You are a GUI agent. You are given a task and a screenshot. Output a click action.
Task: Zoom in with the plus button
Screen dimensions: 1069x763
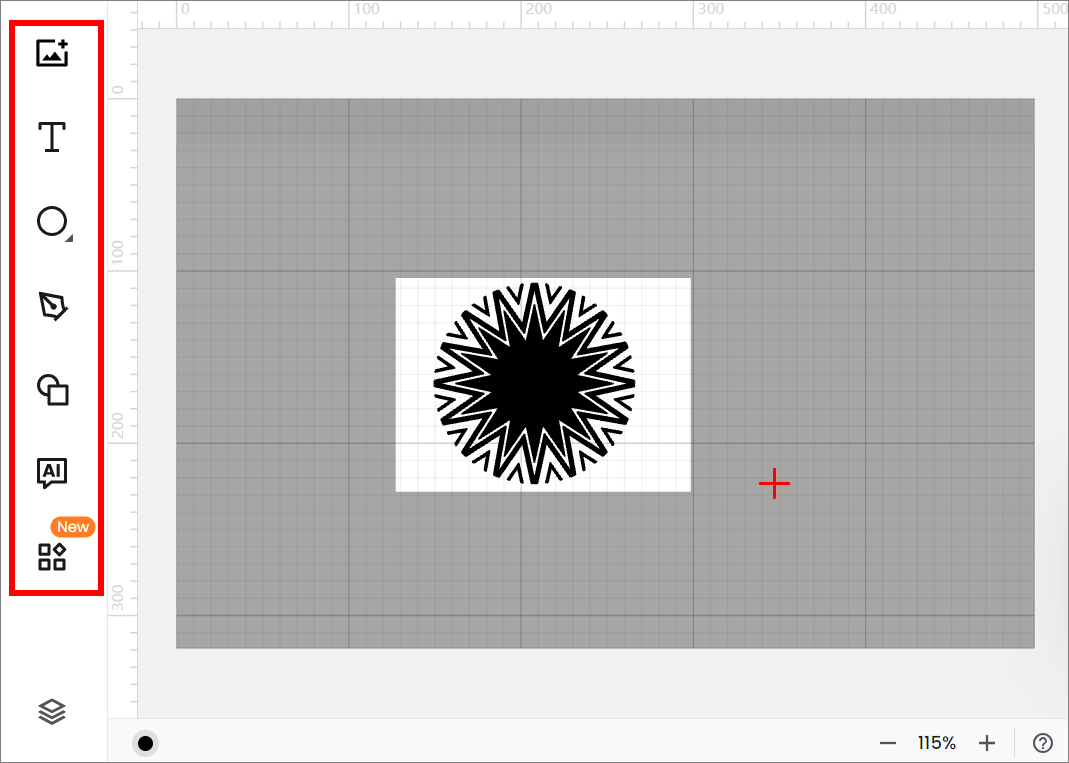click(x=987, y=743)
